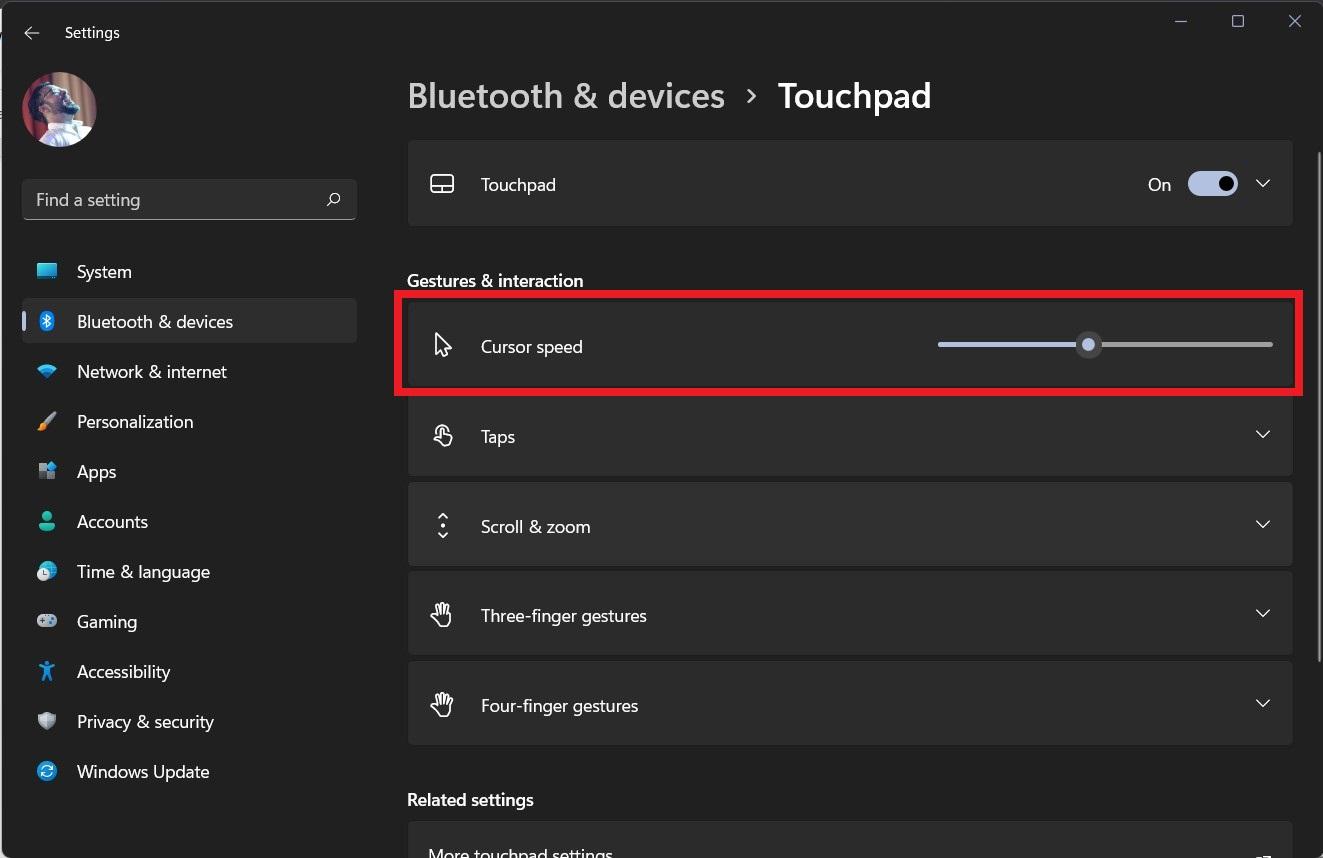
Task: Expand the Taps section chevron
Action: pyautogui.click(x=1263, y=435)
